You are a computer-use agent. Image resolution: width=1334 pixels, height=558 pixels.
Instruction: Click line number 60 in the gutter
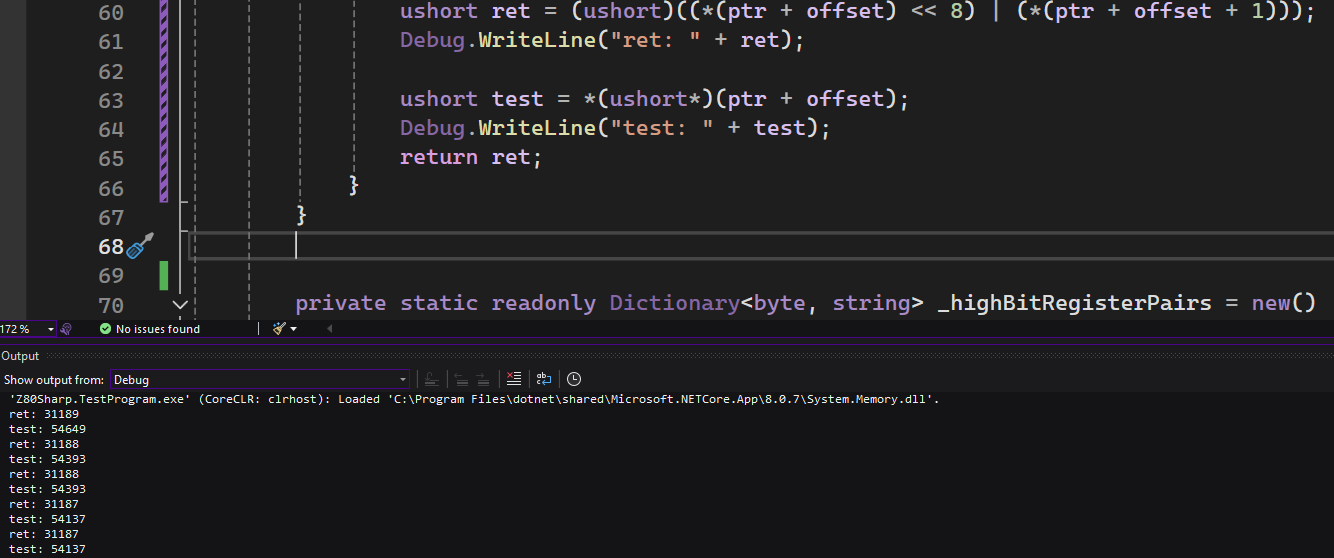tap(111, 12)
